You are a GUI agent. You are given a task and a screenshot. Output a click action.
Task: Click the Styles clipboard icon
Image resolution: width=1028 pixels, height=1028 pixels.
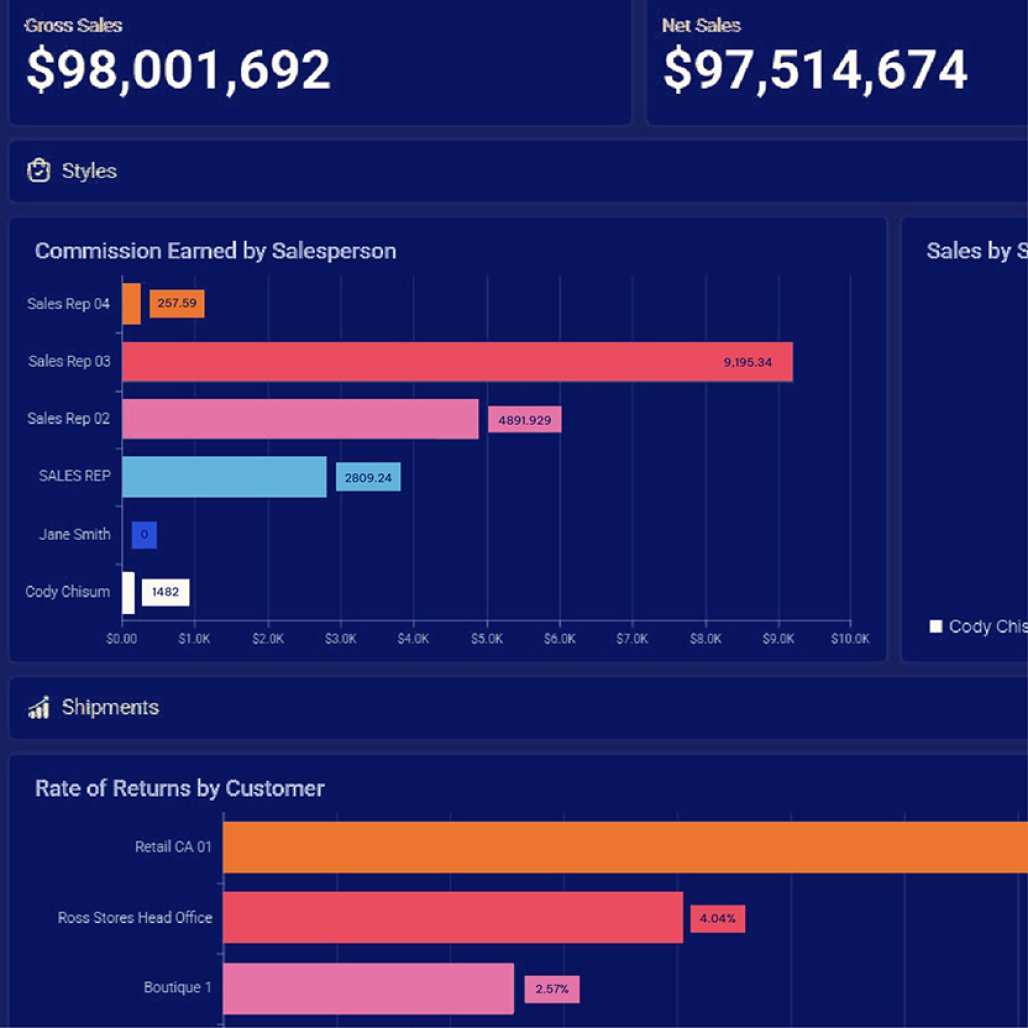(x=38, y=171)
